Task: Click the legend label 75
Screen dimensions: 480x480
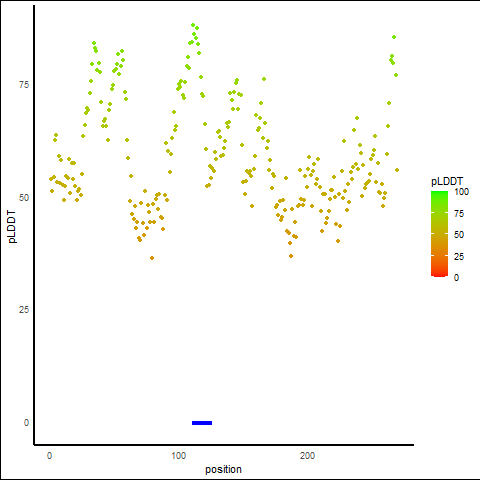Action: point(459,214)
